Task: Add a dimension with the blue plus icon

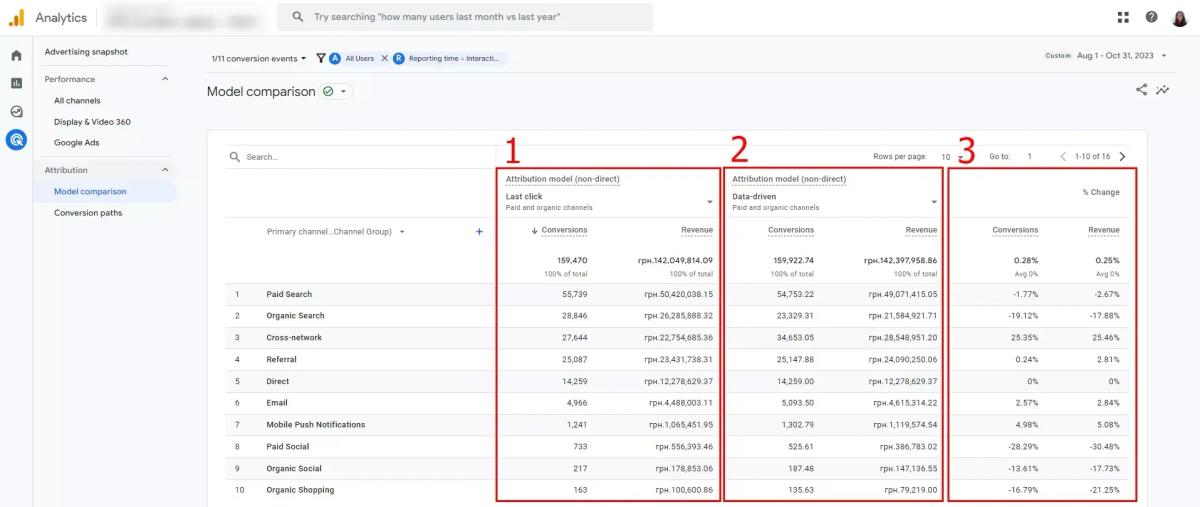Action: click(x=479, y=231)
